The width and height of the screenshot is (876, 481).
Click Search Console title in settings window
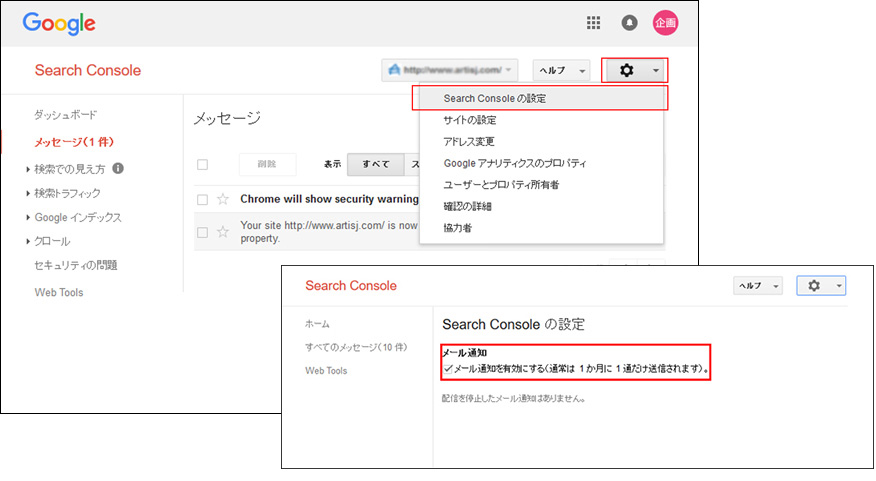click(x=351, y=285)
